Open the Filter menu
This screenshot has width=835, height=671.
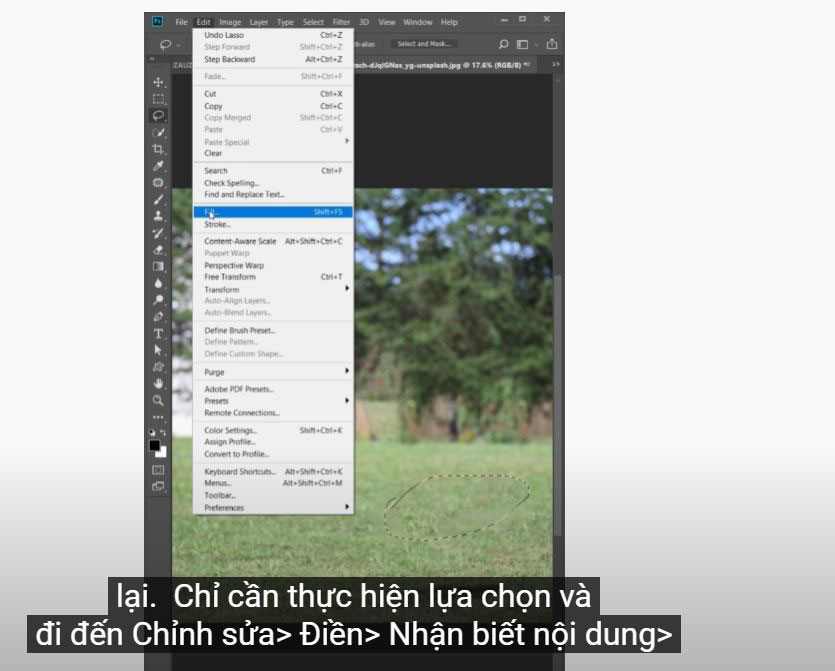[x=341, y=22]
